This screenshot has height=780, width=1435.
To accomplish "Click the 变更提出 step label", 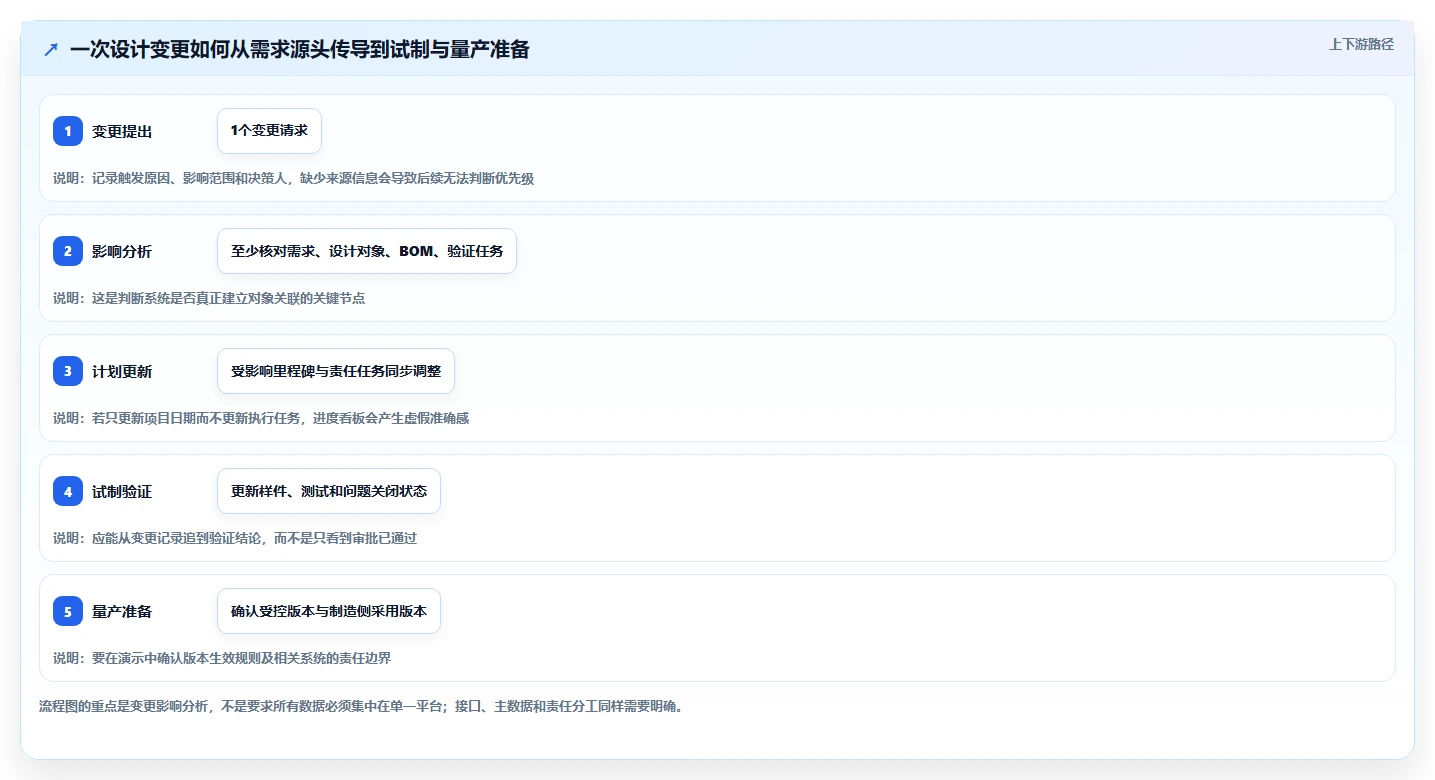I will point(122,131).
